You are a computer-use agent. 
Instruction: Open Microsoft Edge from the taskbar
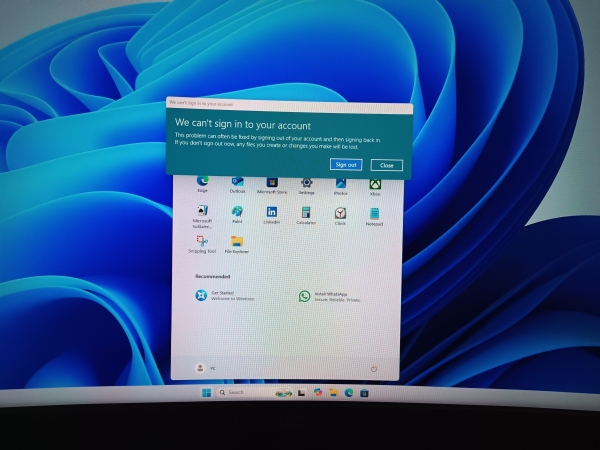(x=349, y=393)
